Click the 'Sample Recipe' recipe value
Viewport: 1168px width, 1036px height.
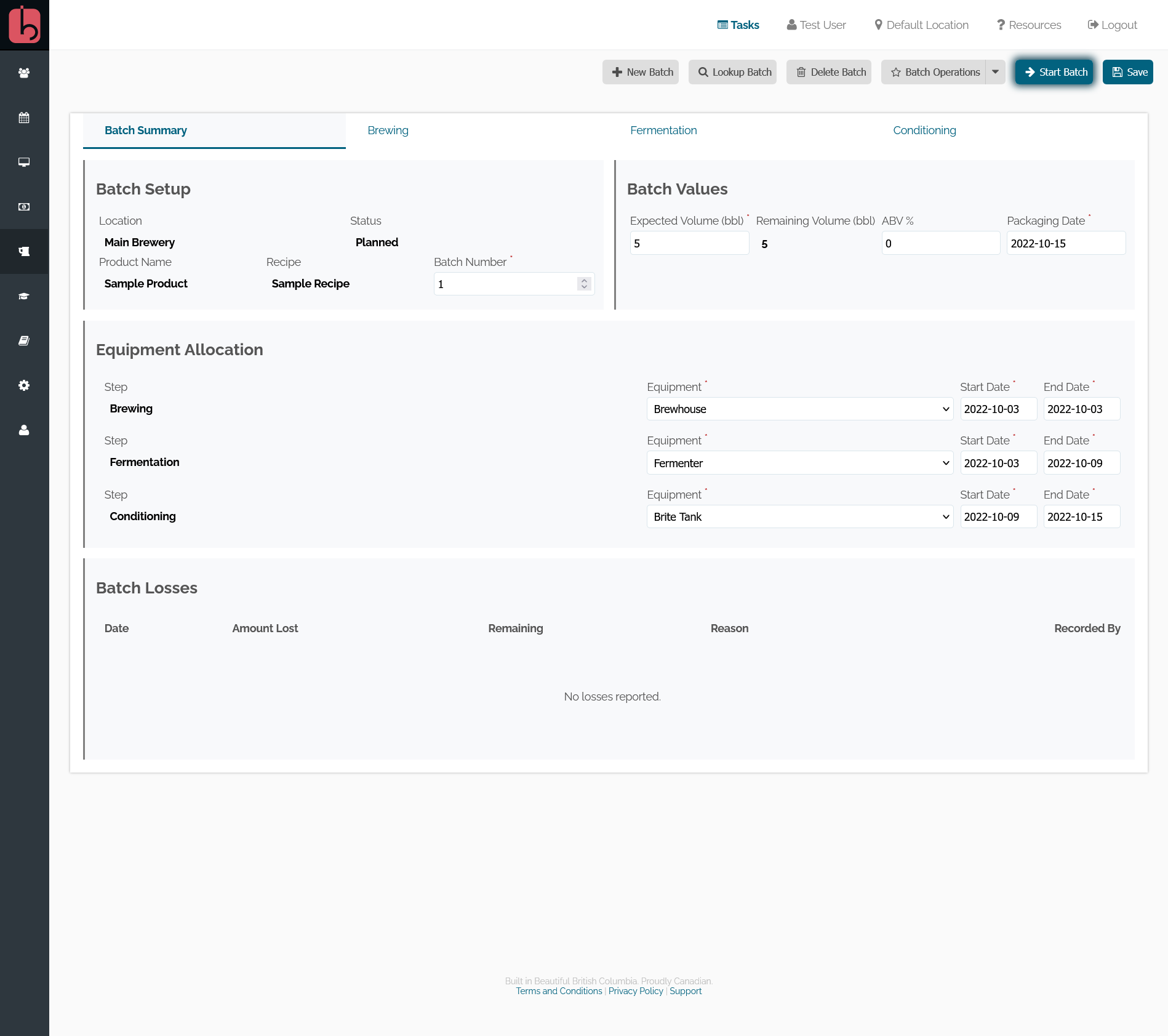pyautogui.click(x=311, y=283)
